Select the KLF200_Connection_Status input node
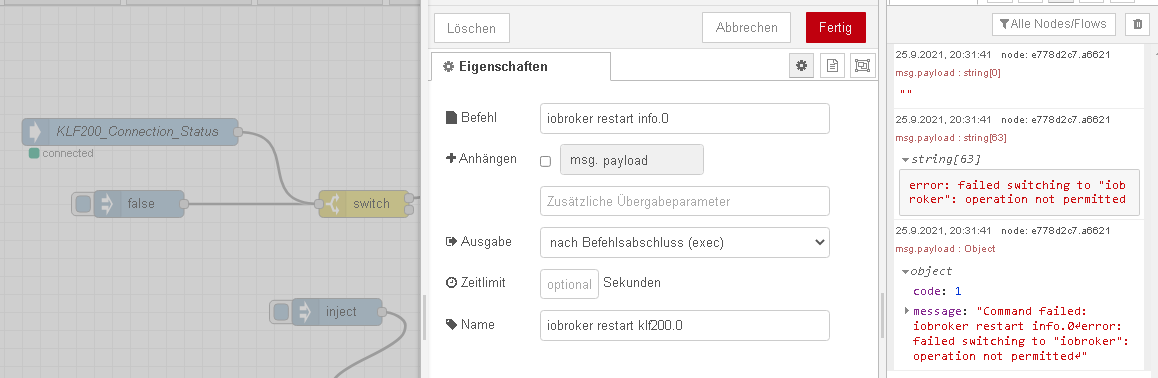 [x=130, y=131]
